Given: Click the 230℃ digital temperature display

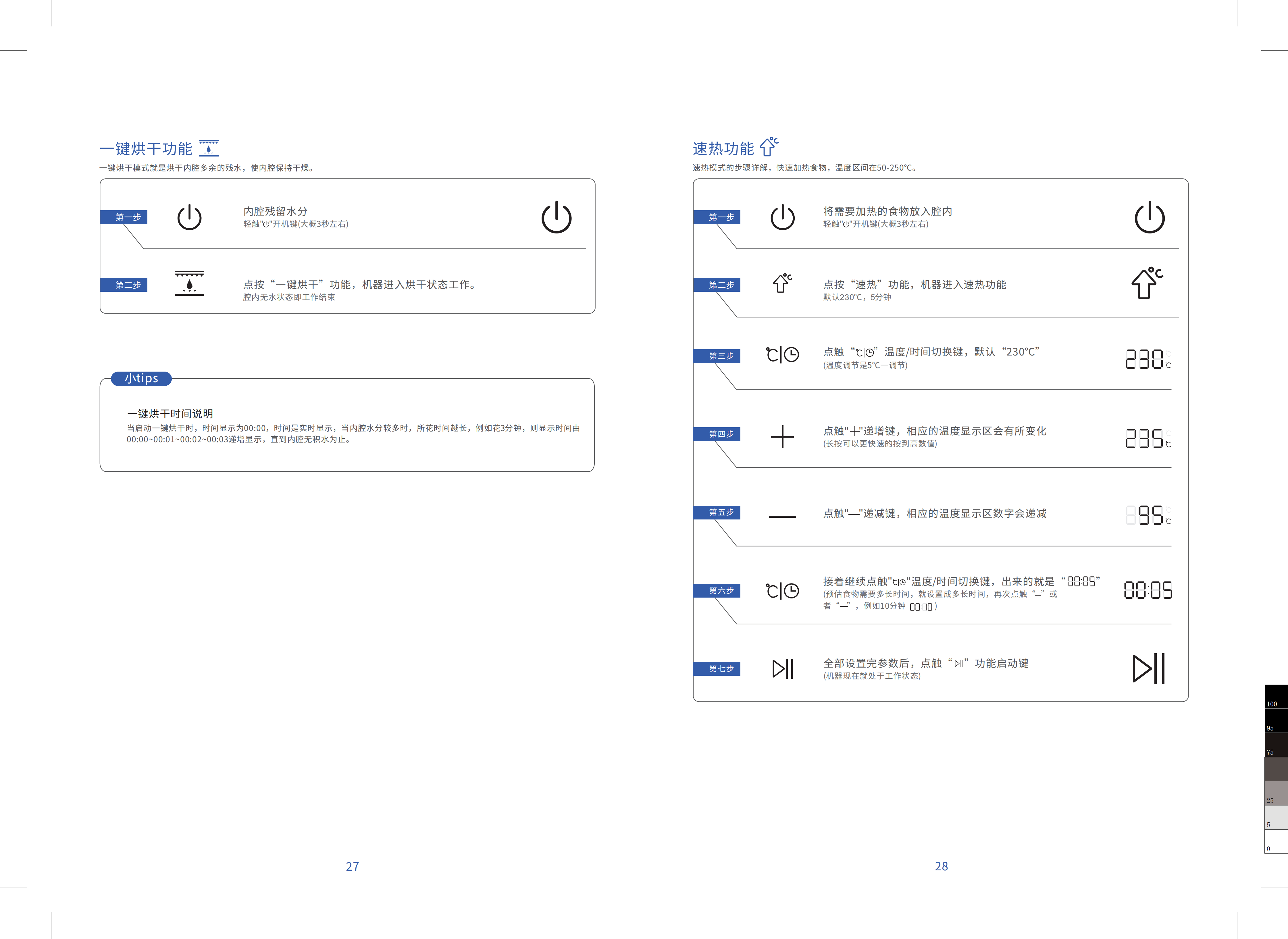Looking at the screenshot, I should [1148, 359].
